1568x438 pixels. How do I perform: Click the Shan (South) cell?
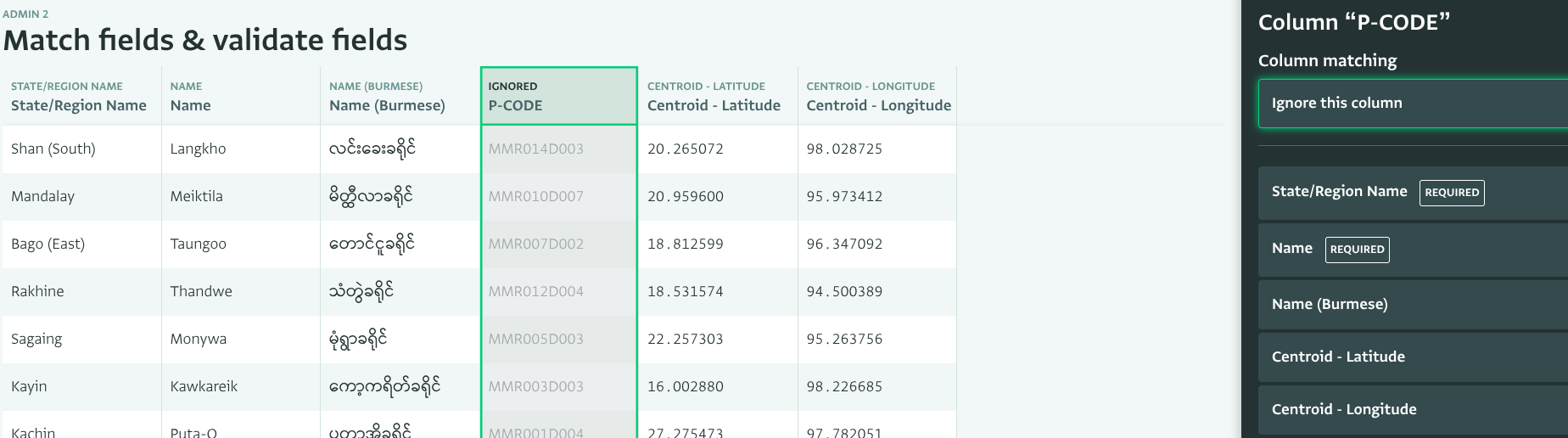tap(81, 149)
